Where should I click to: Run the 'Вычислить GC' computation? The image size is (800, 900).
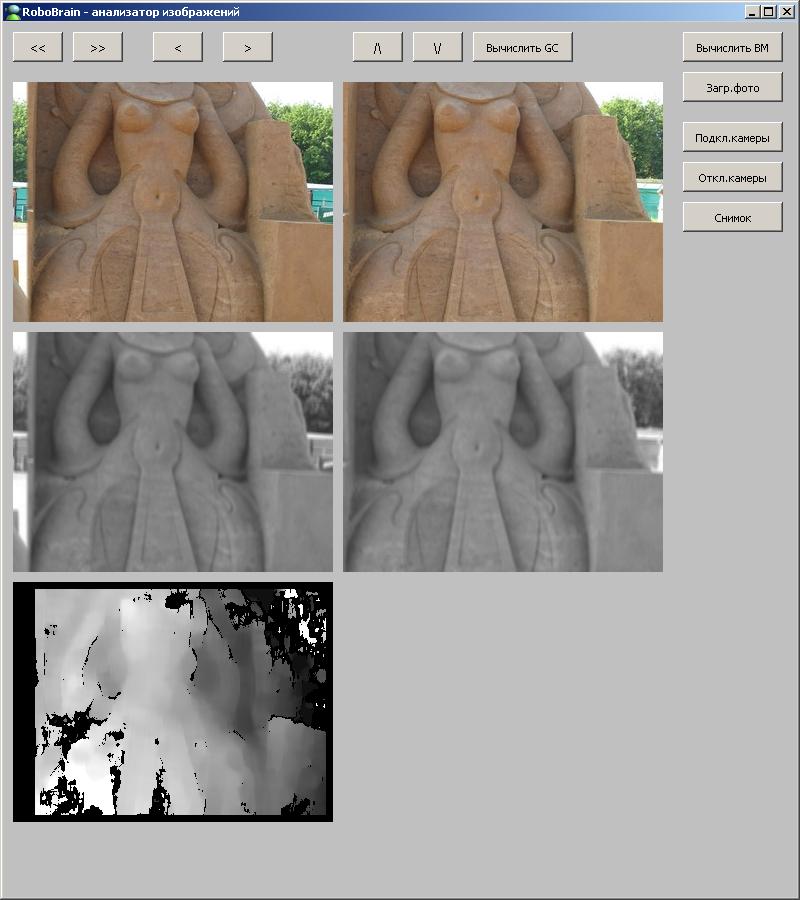point(522,47)
